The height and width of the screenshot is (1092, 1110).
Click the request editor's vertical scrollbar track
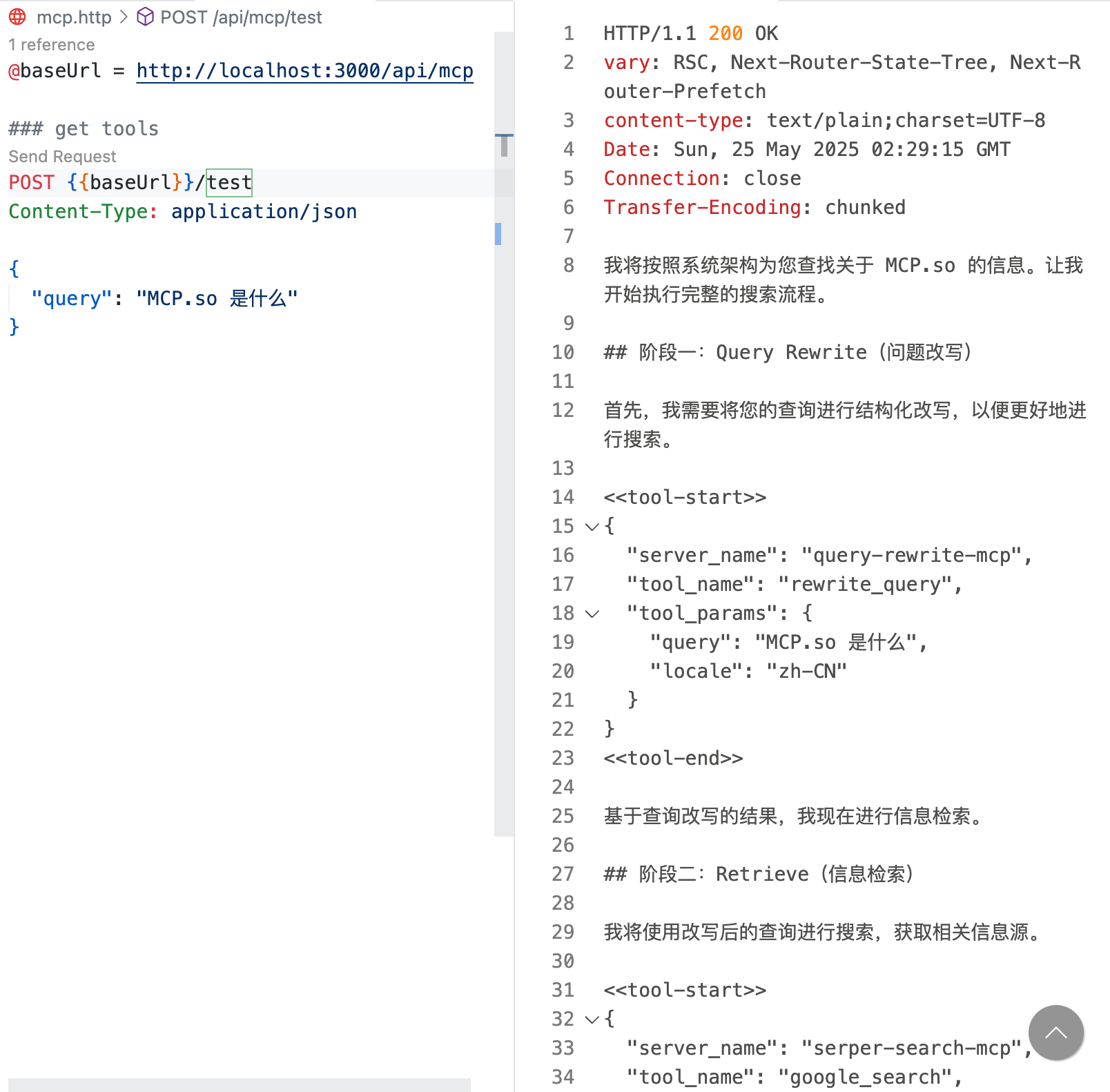(504, 483)
